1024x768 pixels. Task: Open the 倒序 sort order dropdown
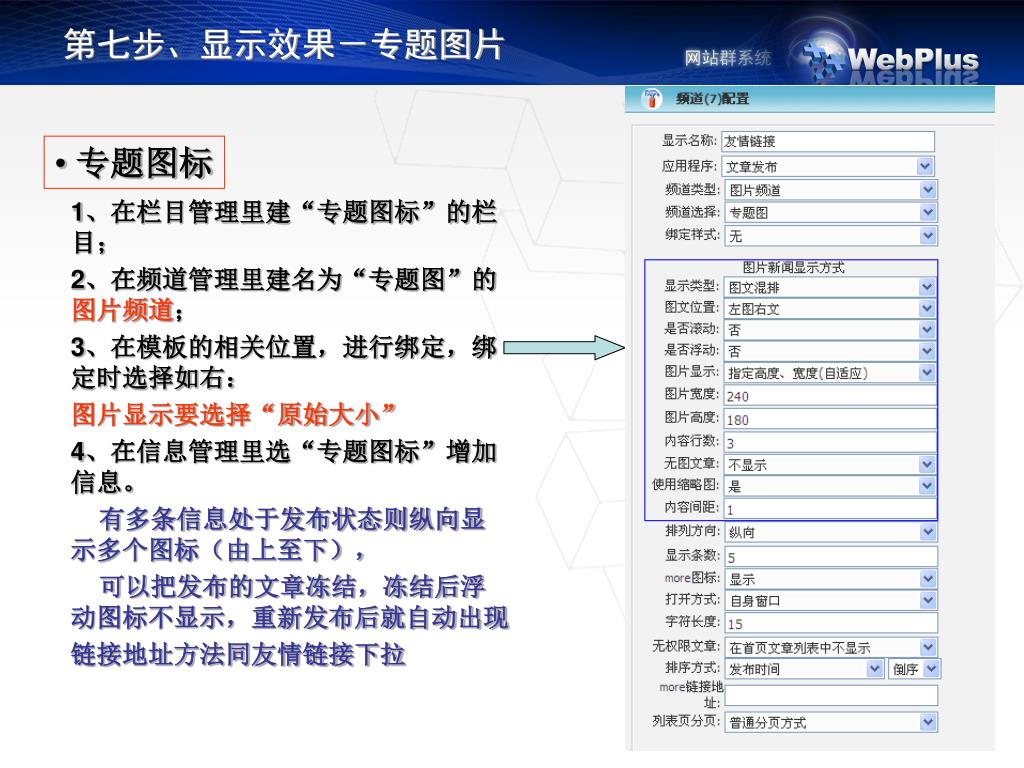tap(914, 669)
